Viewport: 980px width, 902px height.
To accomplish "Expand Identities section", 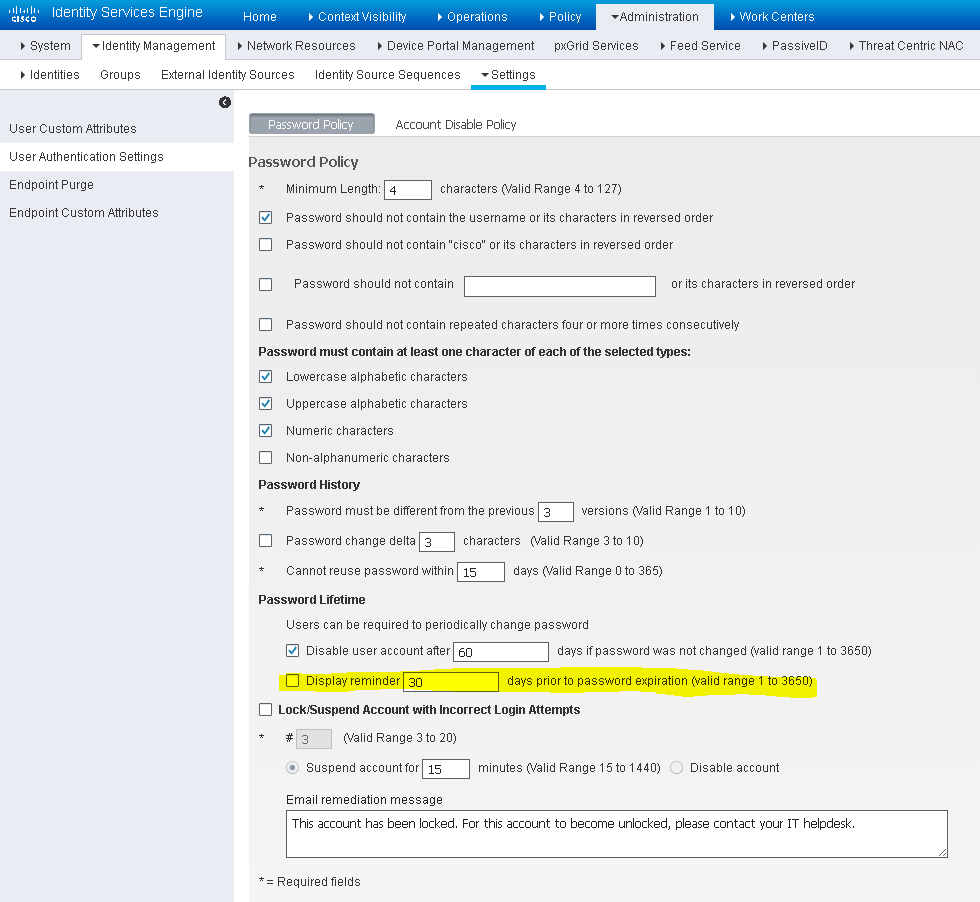I will pos(49,74).
